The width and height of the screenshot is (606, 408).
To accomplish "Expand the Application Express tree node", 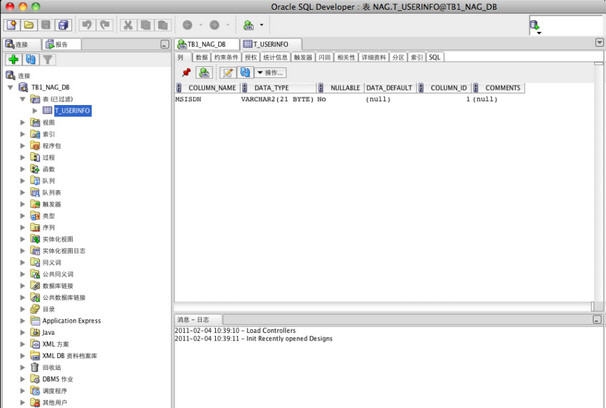I will [x=23, y=320].
